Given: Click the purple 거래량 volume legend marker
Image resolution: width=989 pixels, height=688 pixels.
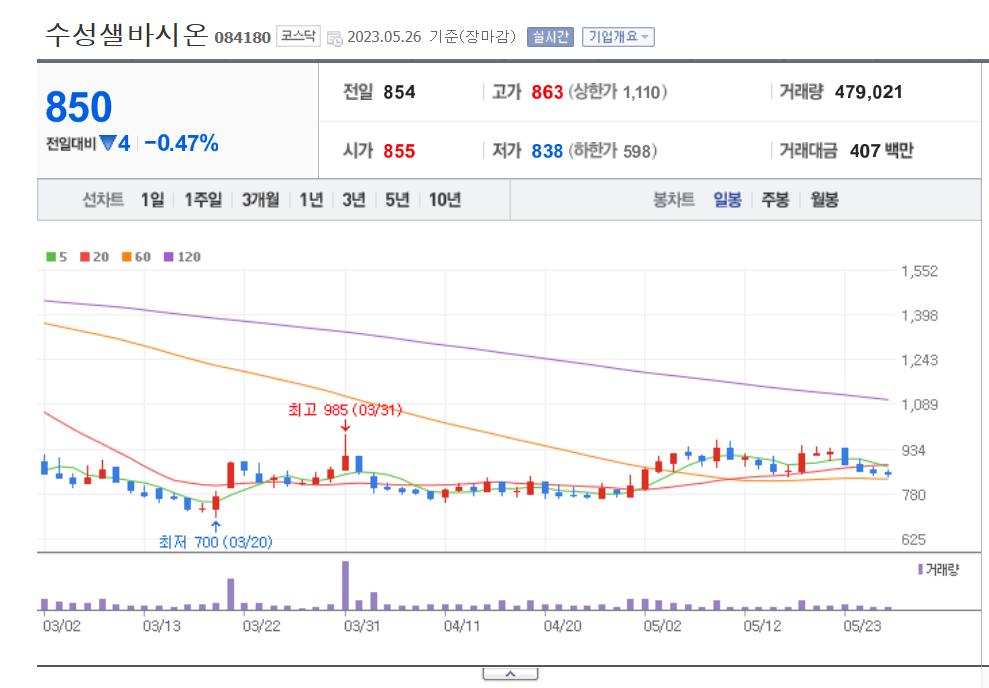Looking at the screenshot, I should point(920,569).
